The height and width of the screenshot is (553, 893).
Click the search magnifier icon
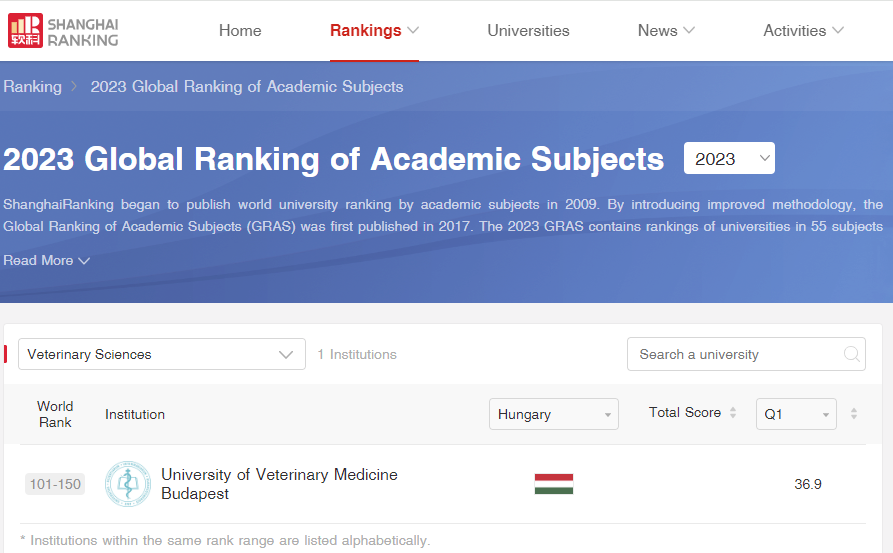(851, 354)
